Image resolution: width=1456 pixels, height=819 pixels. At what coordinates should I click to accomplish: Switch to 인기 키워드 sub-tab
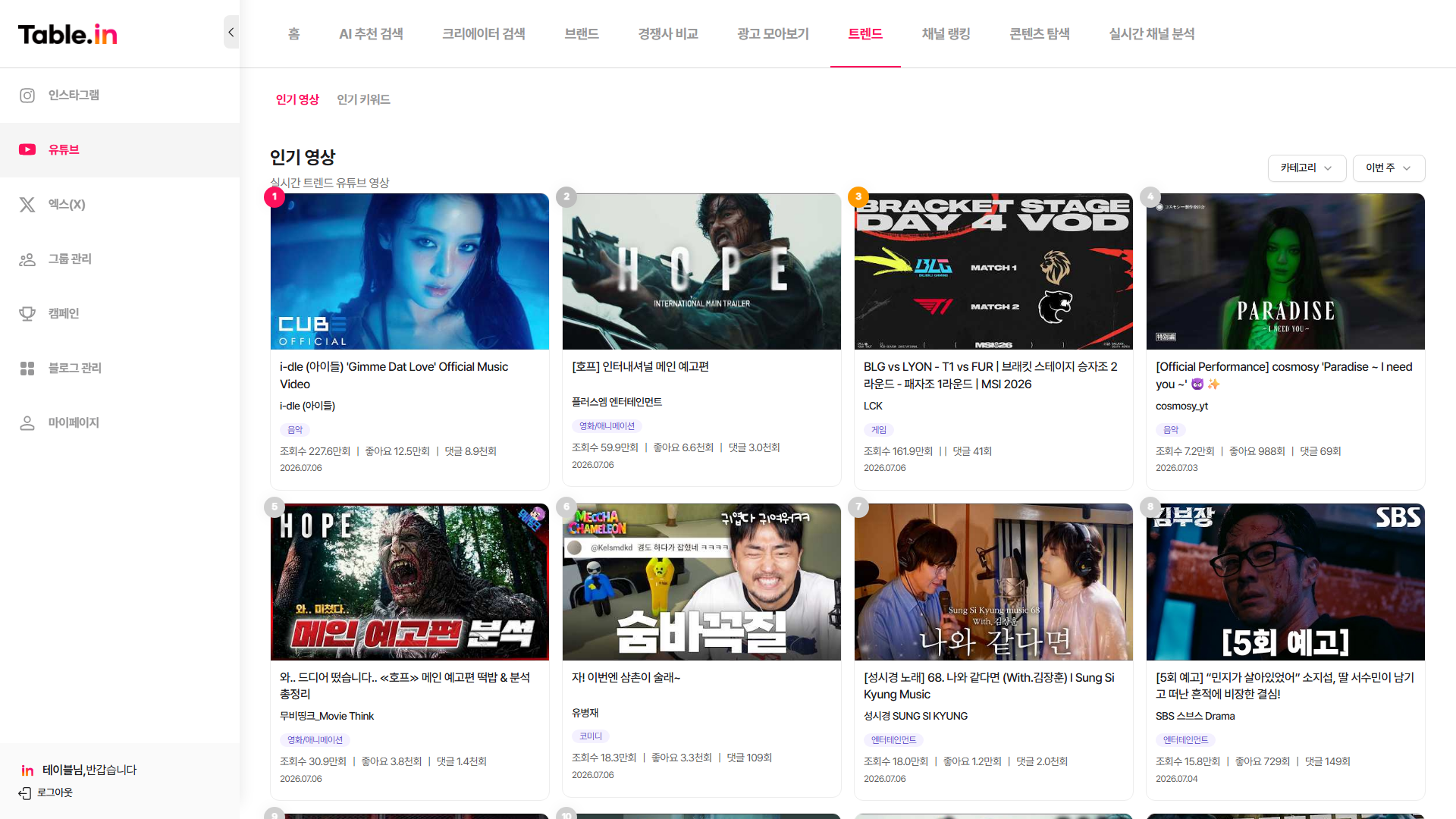pyautogui.click(x=363, y=100)
